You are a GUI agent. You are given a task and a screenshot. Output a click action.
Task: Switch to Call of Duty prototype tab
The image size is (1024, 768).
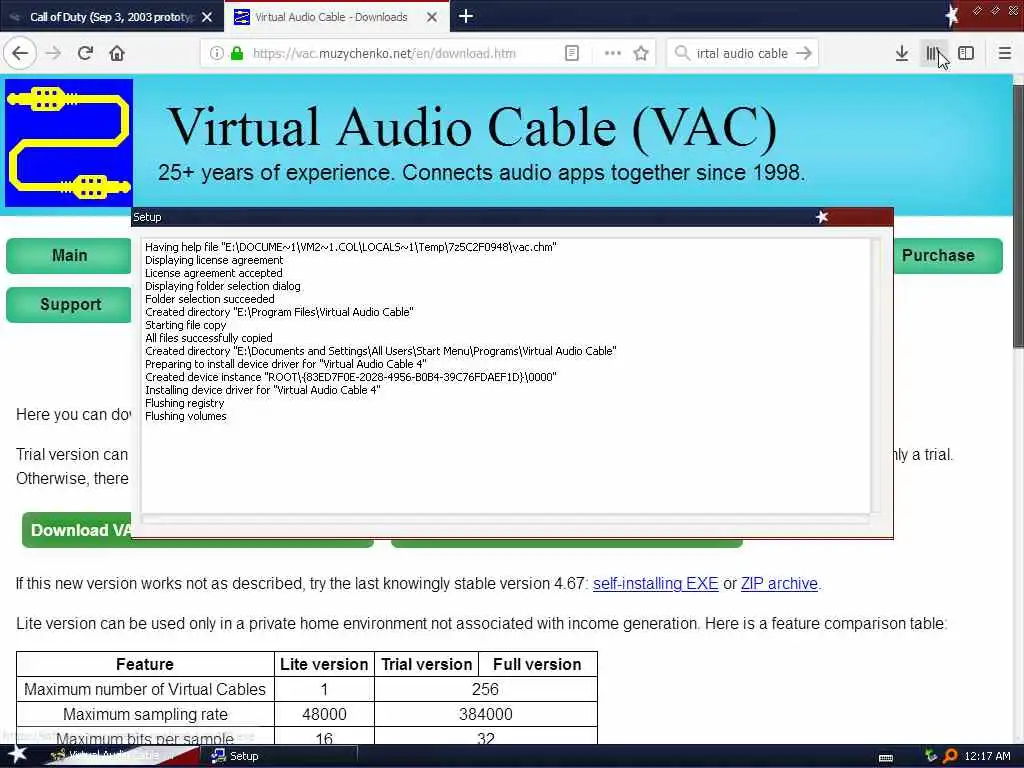pyautogui.click(x=111, y=17)
